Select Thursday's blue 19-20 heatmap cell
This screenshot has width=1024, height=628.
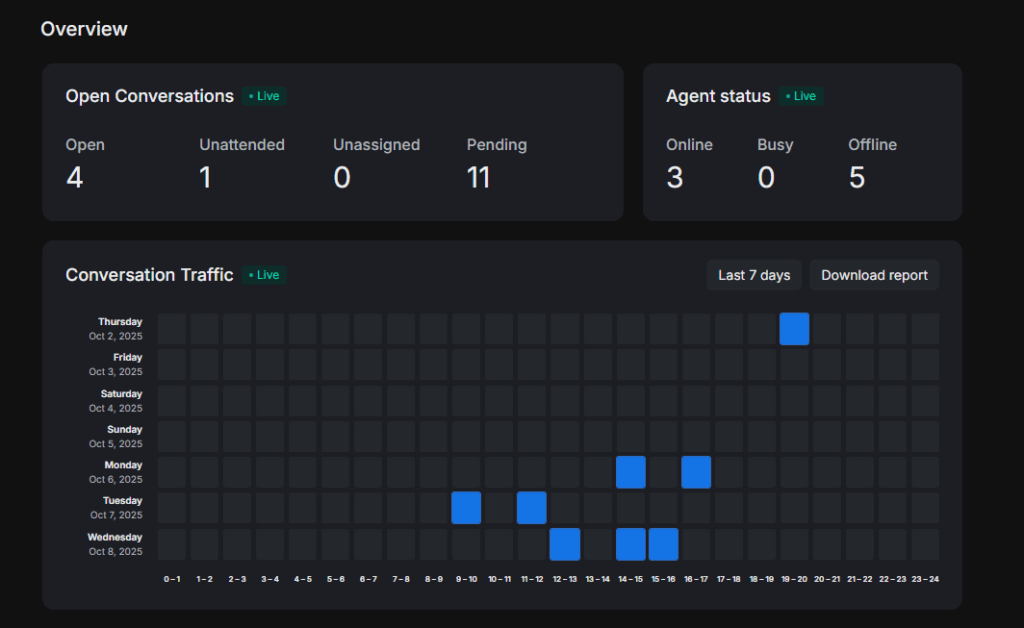pos(794,329)
